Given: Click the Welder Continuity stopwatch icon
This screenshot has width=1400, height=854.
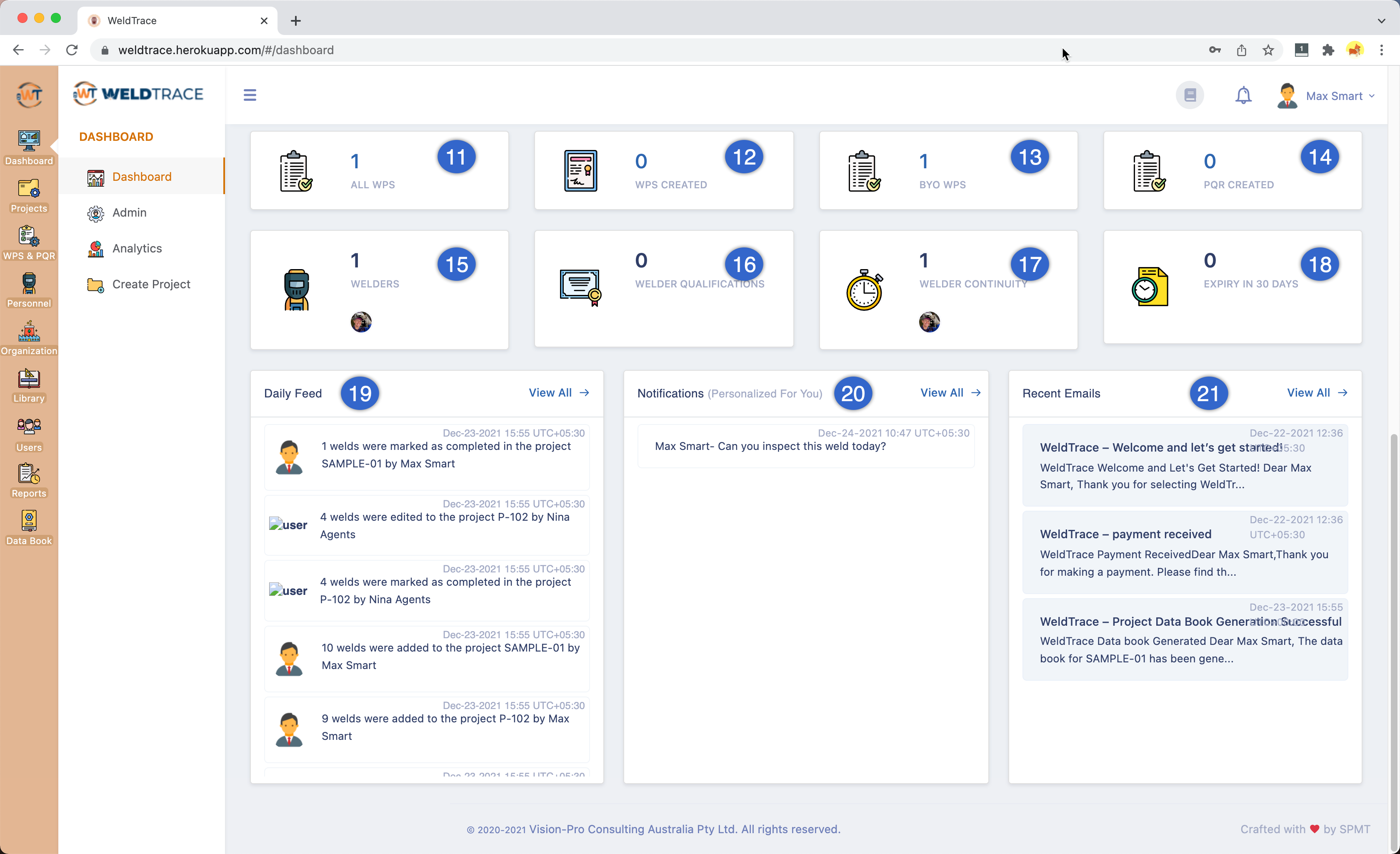Looking at the screenshot, I should point(864,290).
